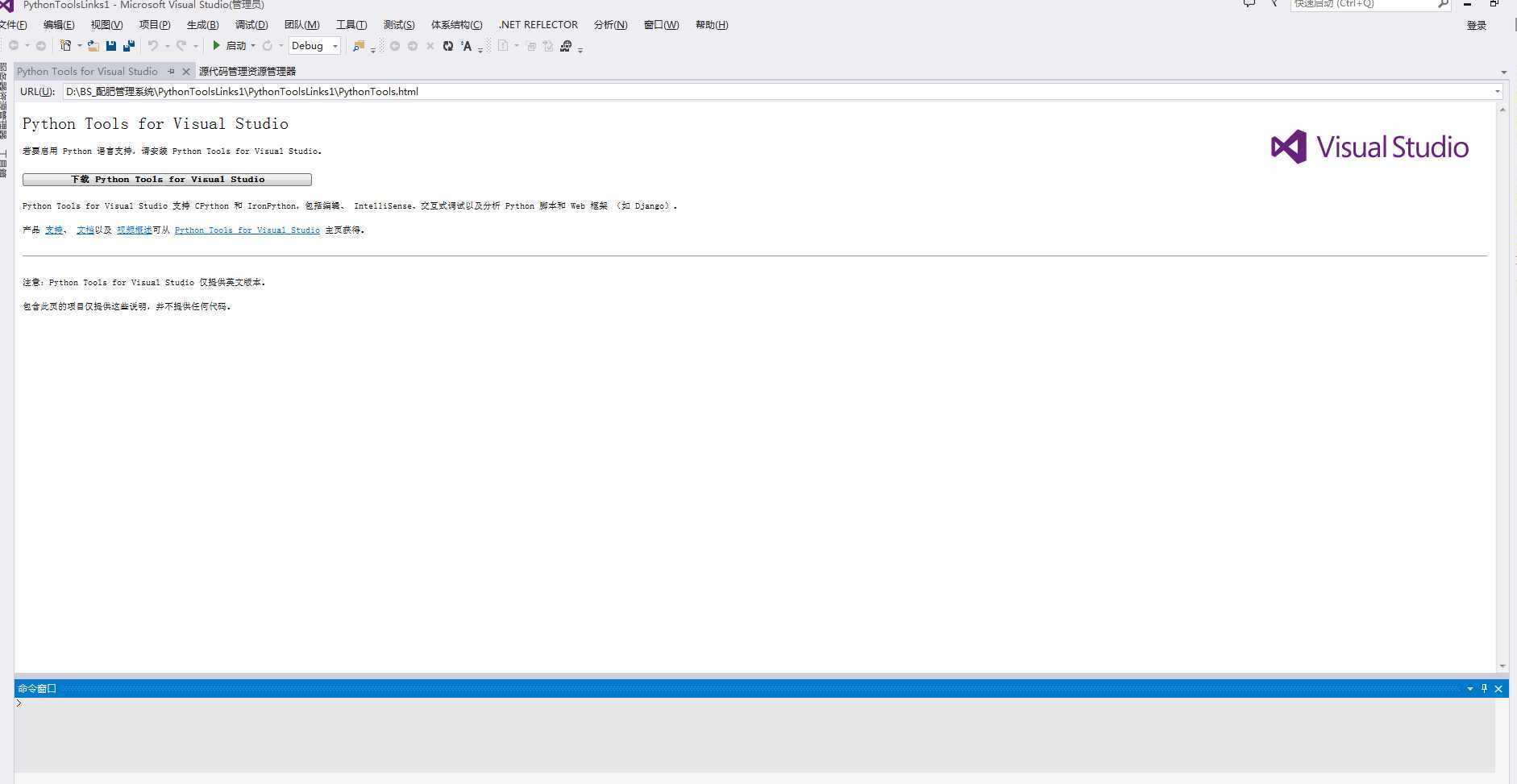Screen dimensions: 1517x784
Task: Open the 文件(F) menu
Action: pos(13,25)
